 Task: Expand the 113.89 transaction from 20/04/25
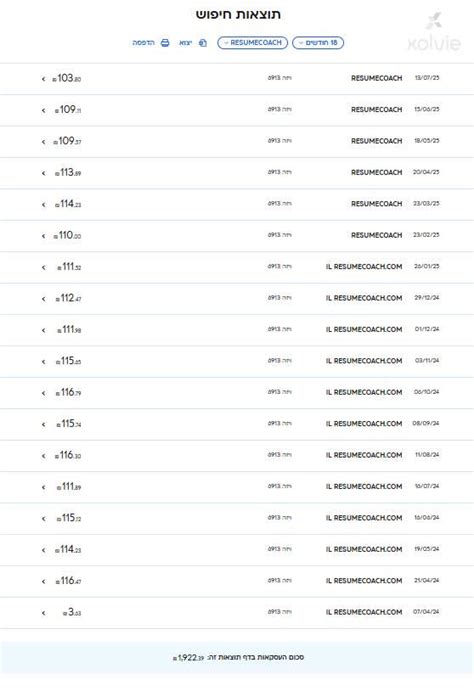[44, 173]
